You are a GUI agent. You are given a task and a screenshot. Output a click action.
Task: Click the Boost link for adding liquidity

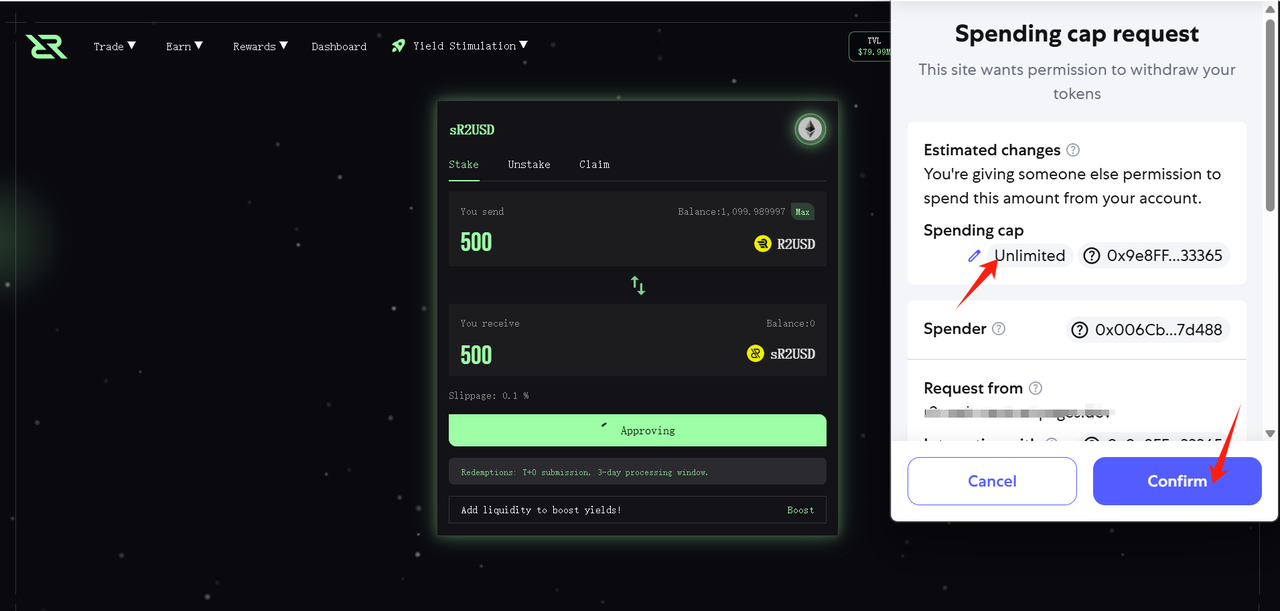(x=800, y=510)
